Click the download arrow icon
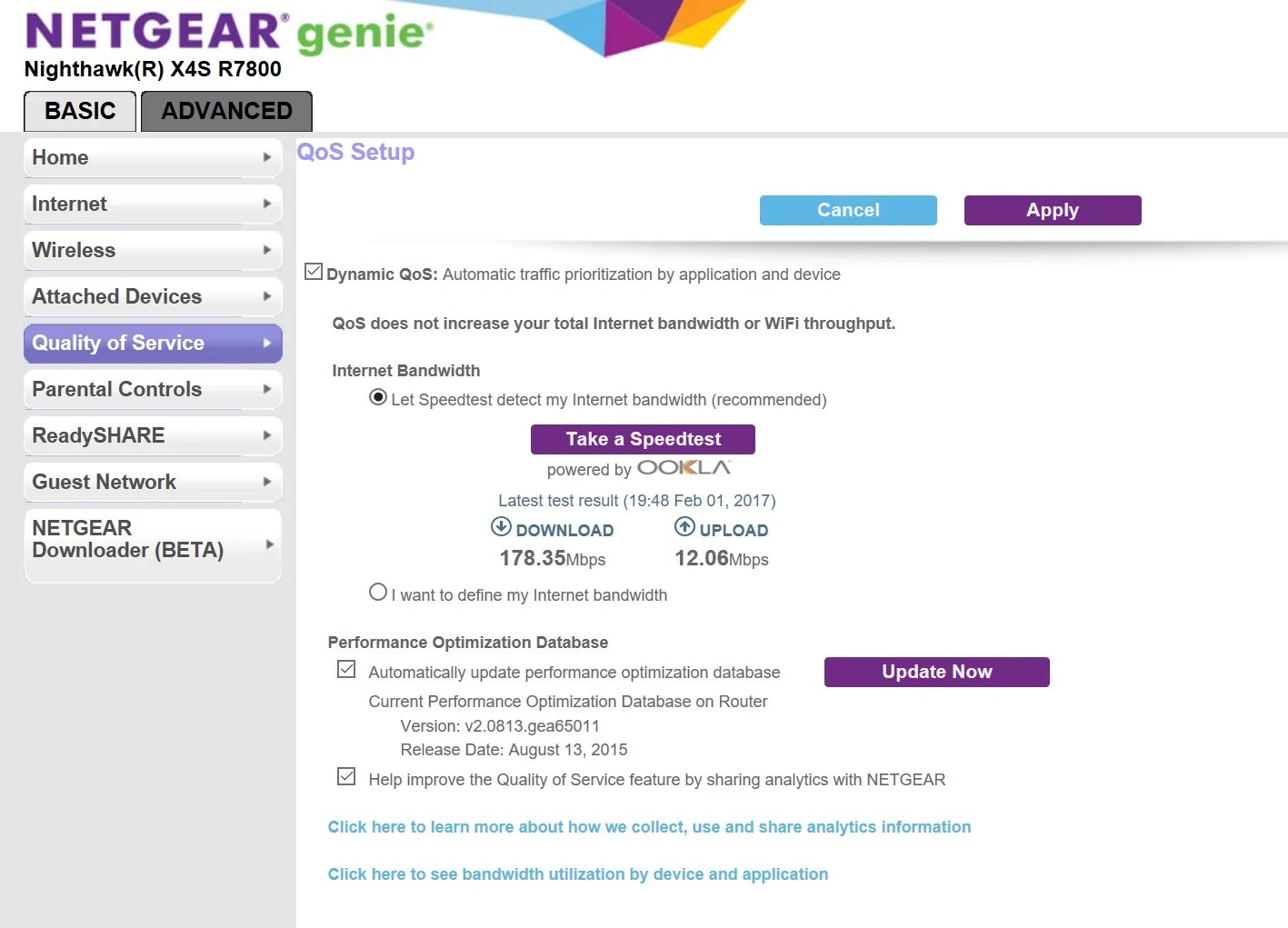The height and width of the screenshot is (928, 1288). click(x=501, y=526)
